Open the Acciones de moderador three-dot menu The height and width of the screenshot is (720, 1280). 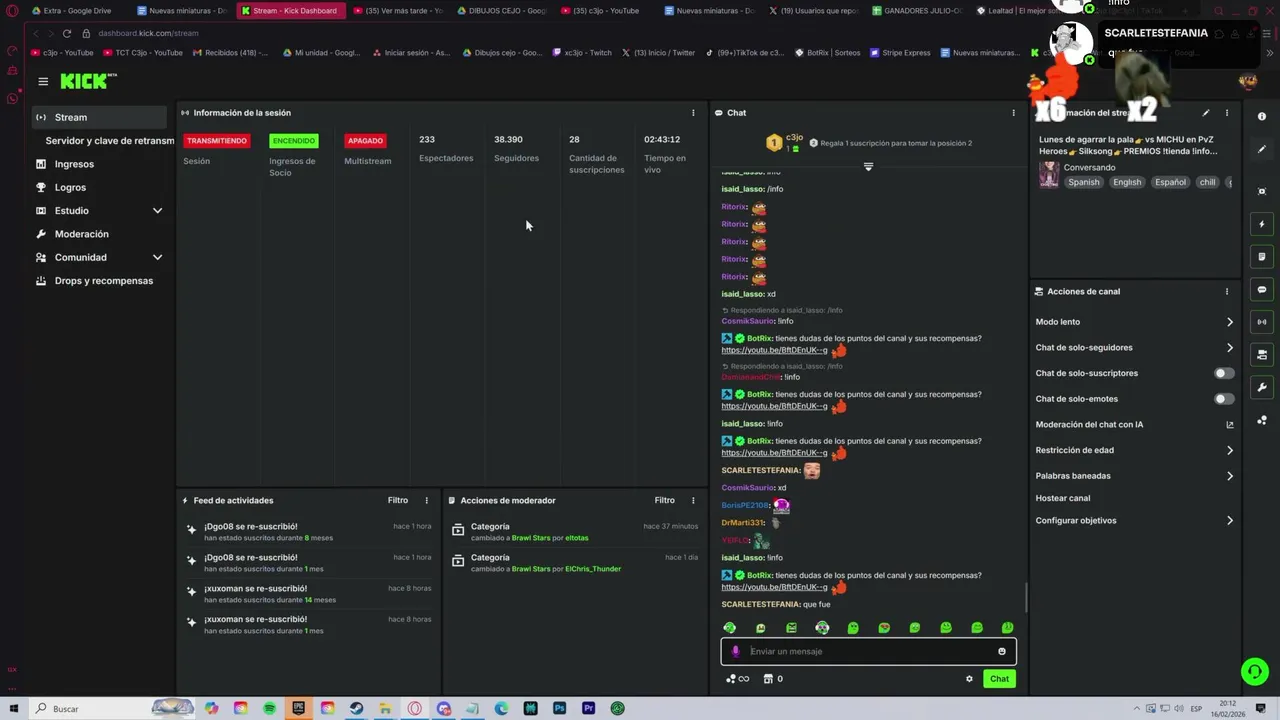pos(693,500)
